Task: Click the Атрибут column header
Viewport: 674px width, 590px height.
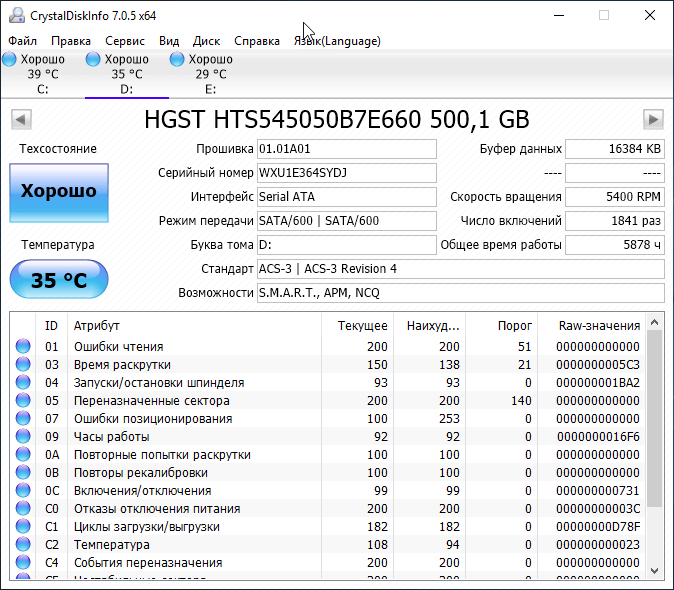Action: (x=194, y=326)
